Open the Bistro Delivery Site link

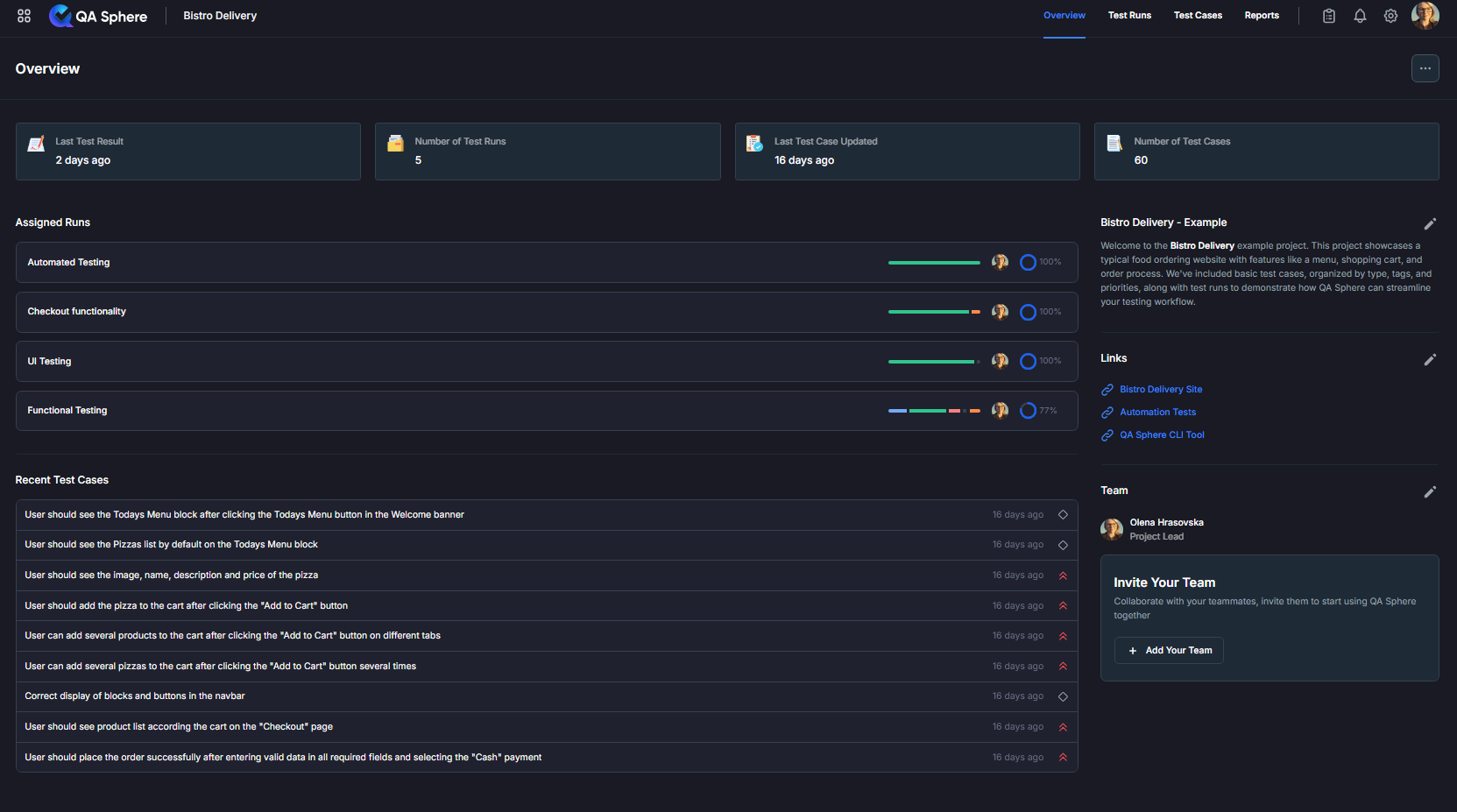coord(1161,390)
